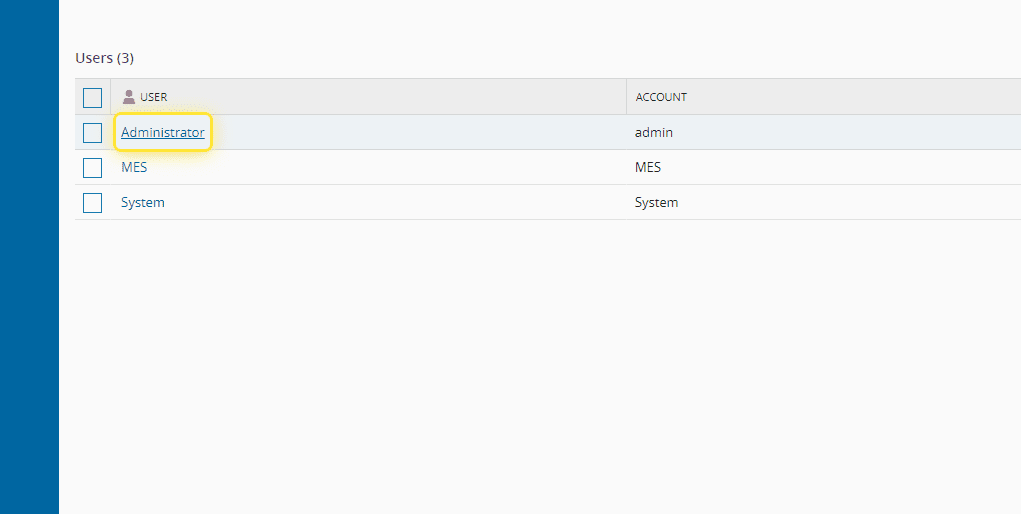Toggle the select-all checkbox in table header
Screen dimensions: 1021x514
93,97
